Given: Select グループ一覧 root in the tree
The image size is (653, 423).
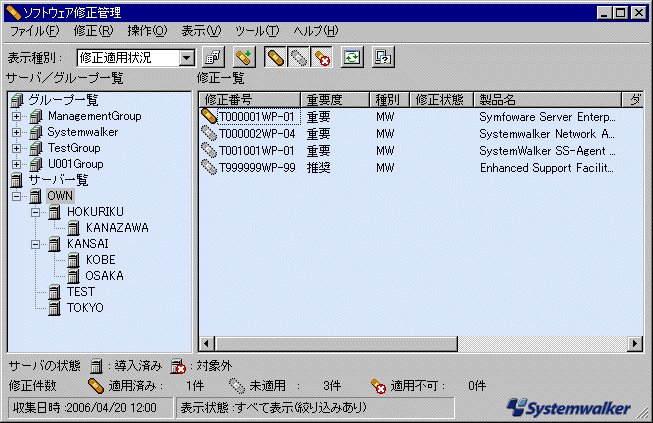Looking at the screenshot, I should (63, 100).
